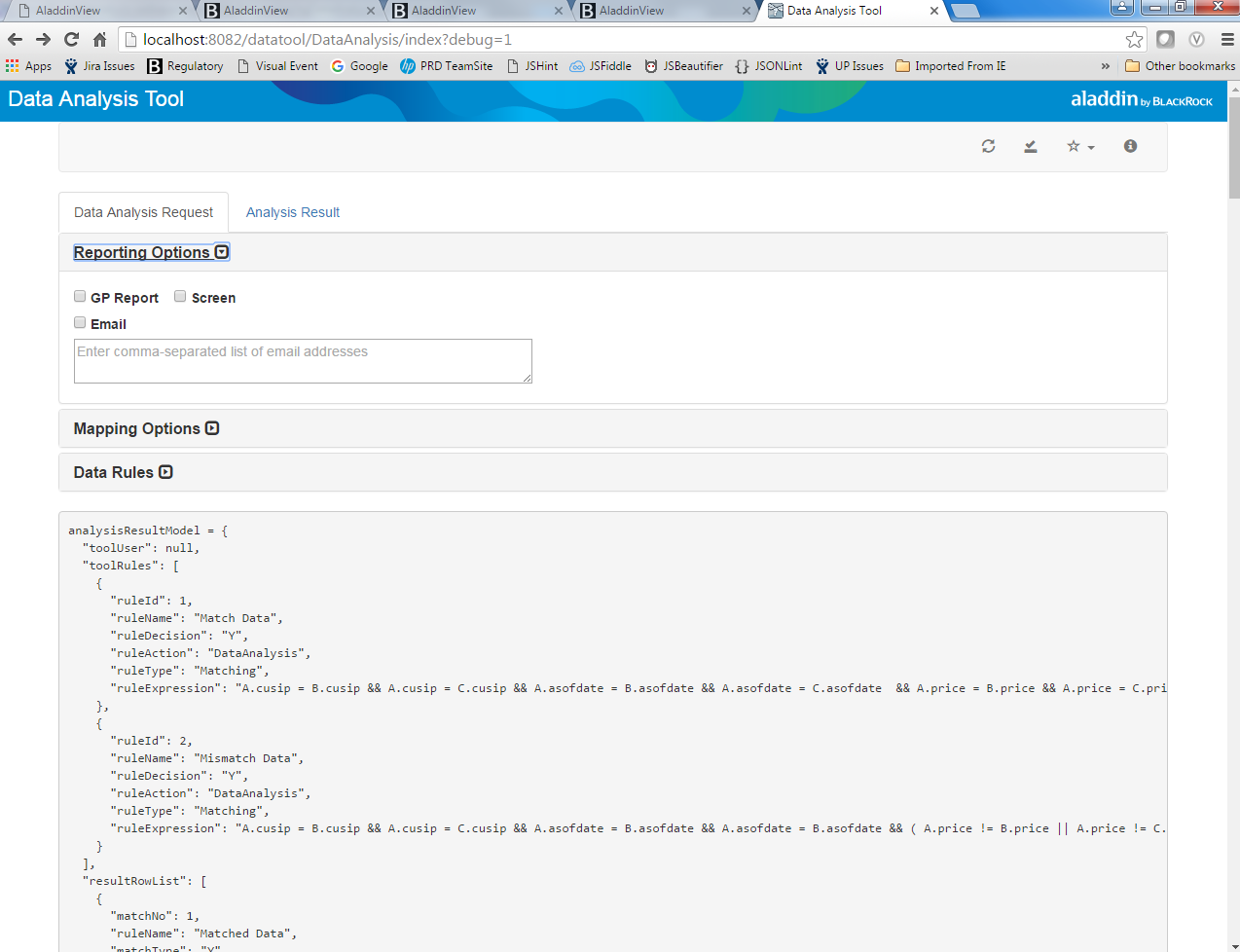Open the star favorites dropdown
The image size is (1240, 952).
(1080, 146)
